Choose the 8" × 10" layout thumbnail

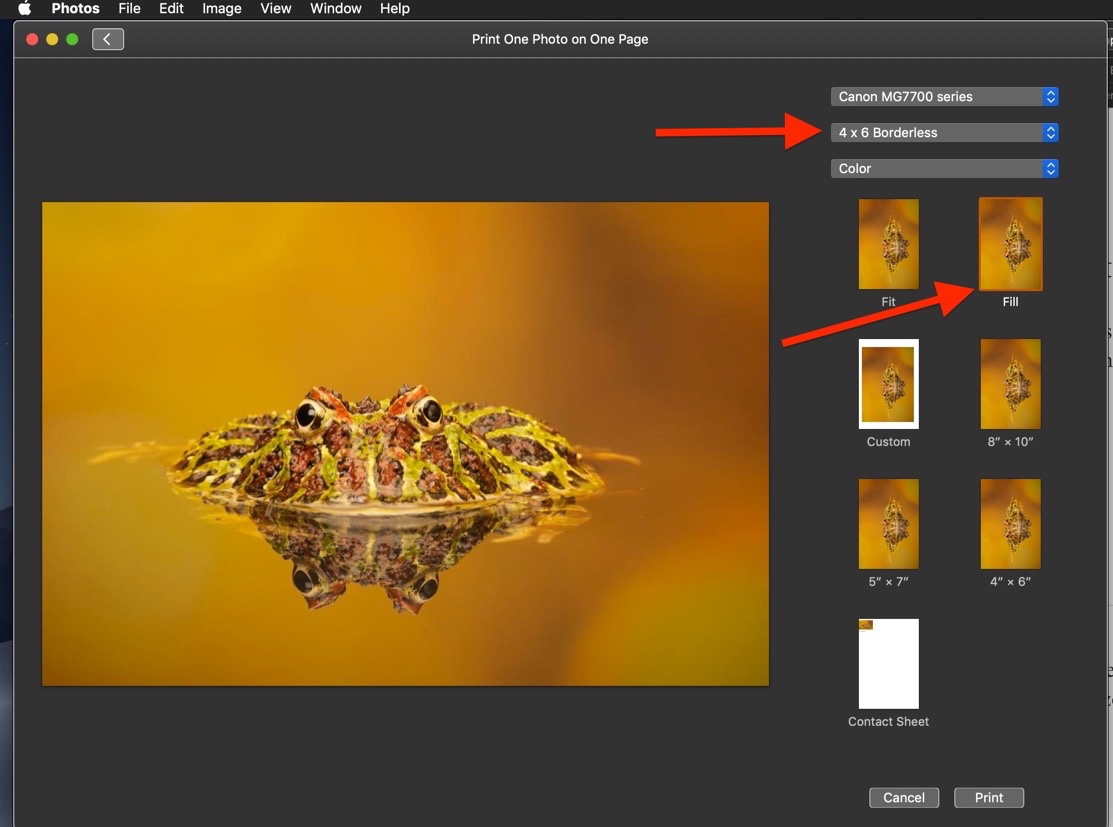tap(1010, 384)
